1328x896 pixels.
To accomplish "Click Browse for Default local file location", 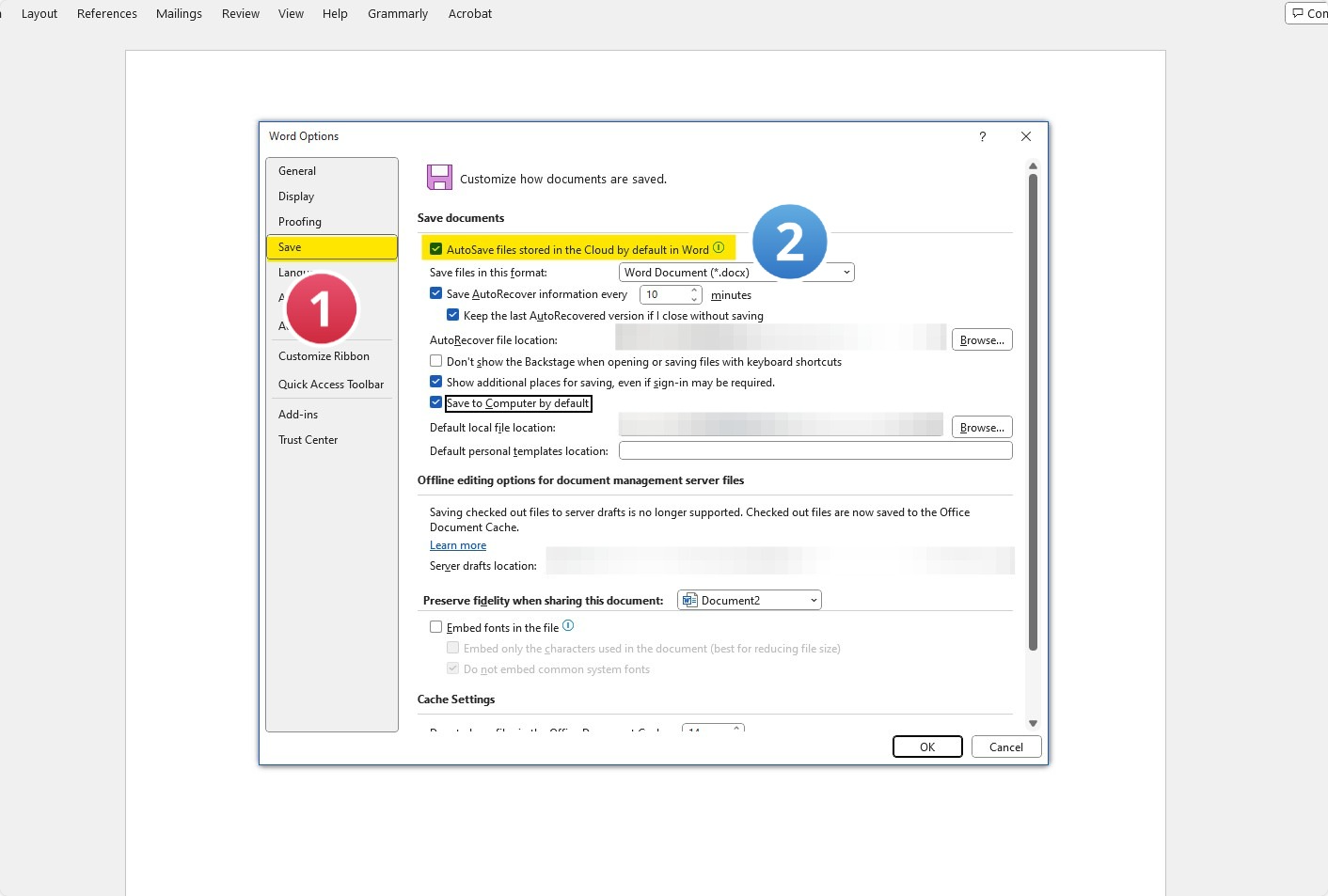I will [982, 428].
